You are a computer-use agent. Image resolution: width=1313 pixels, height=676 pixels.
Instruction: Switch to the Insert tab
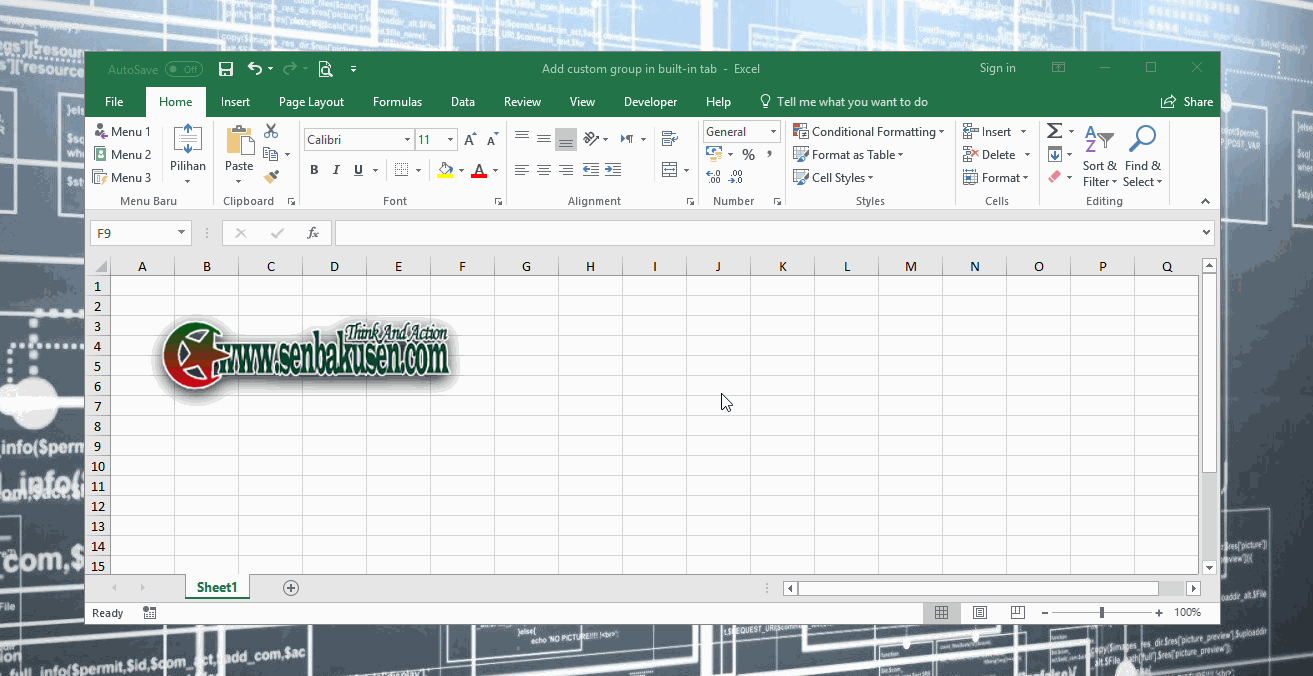click(236, 102)
